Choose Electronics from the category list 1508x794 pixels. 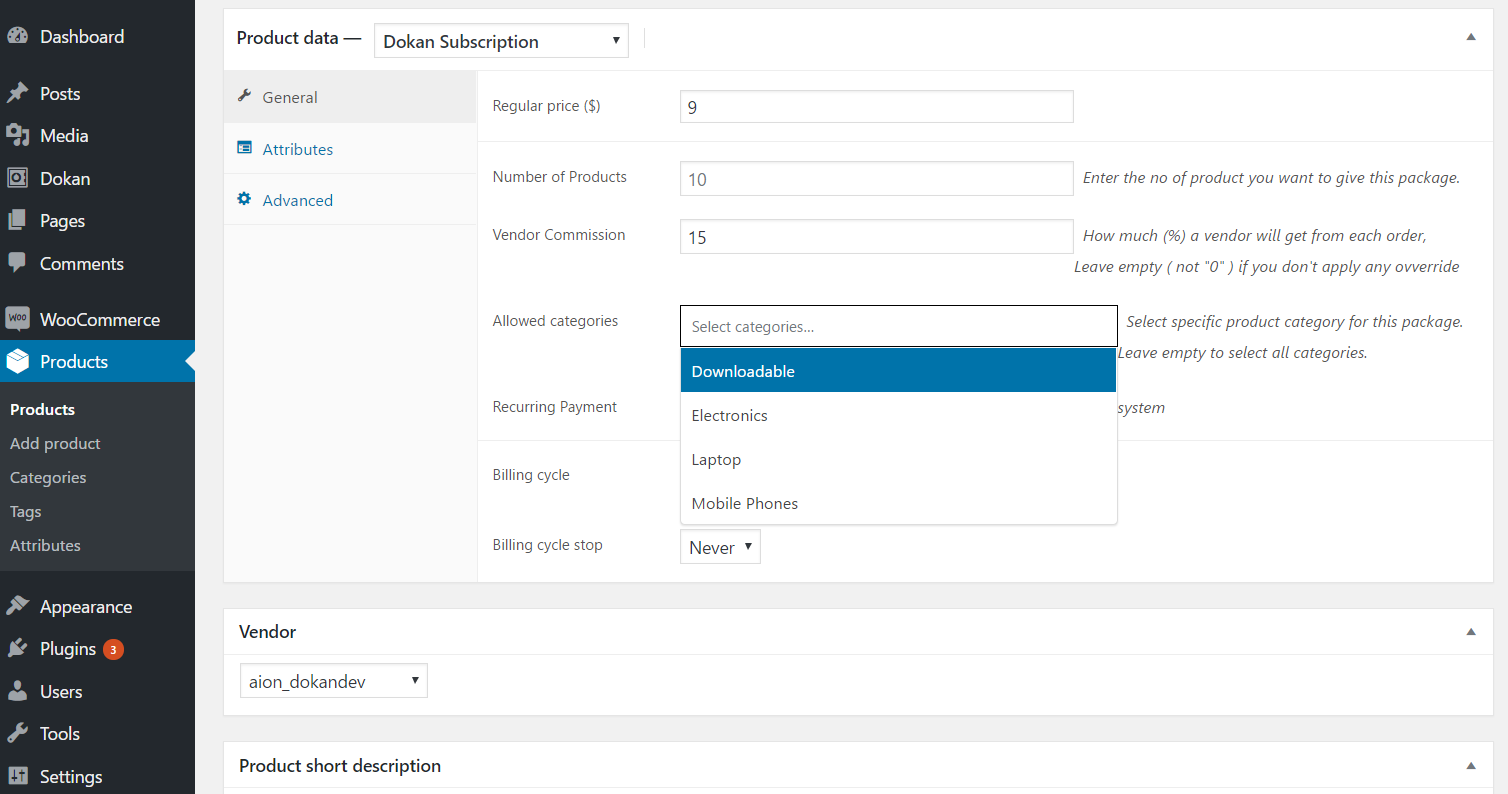click(898, 415)
